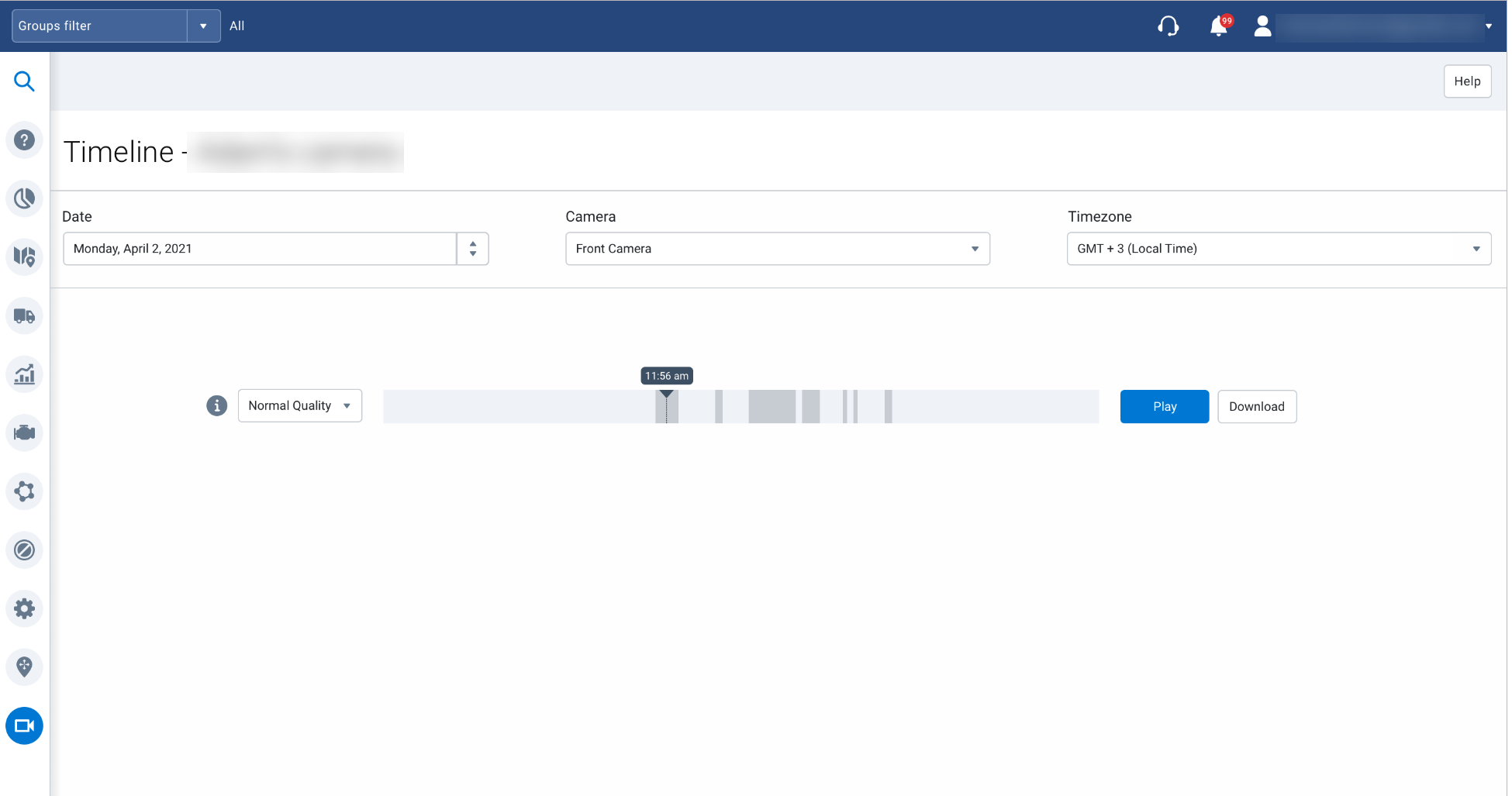Click the Download button

click(x=1256, y=406)
